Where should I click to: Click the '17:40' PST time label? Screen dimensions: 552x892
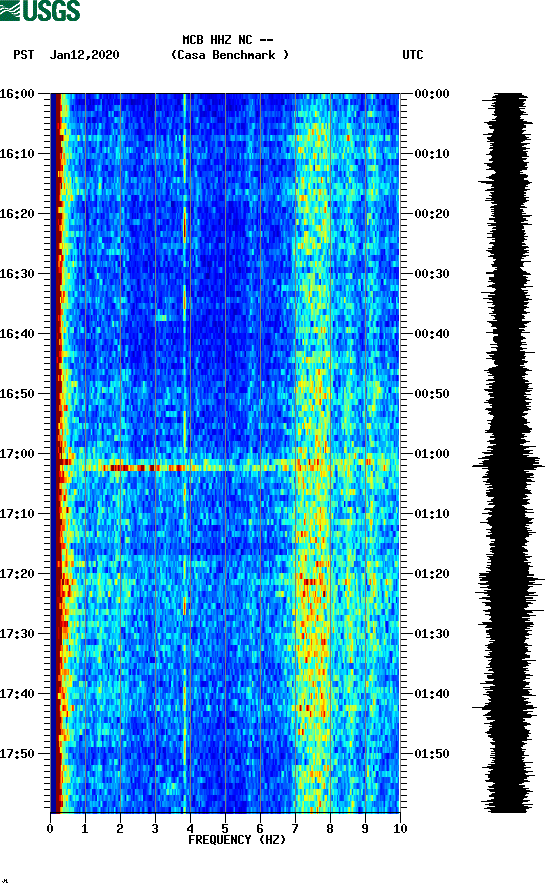click(x=17, y=693)
